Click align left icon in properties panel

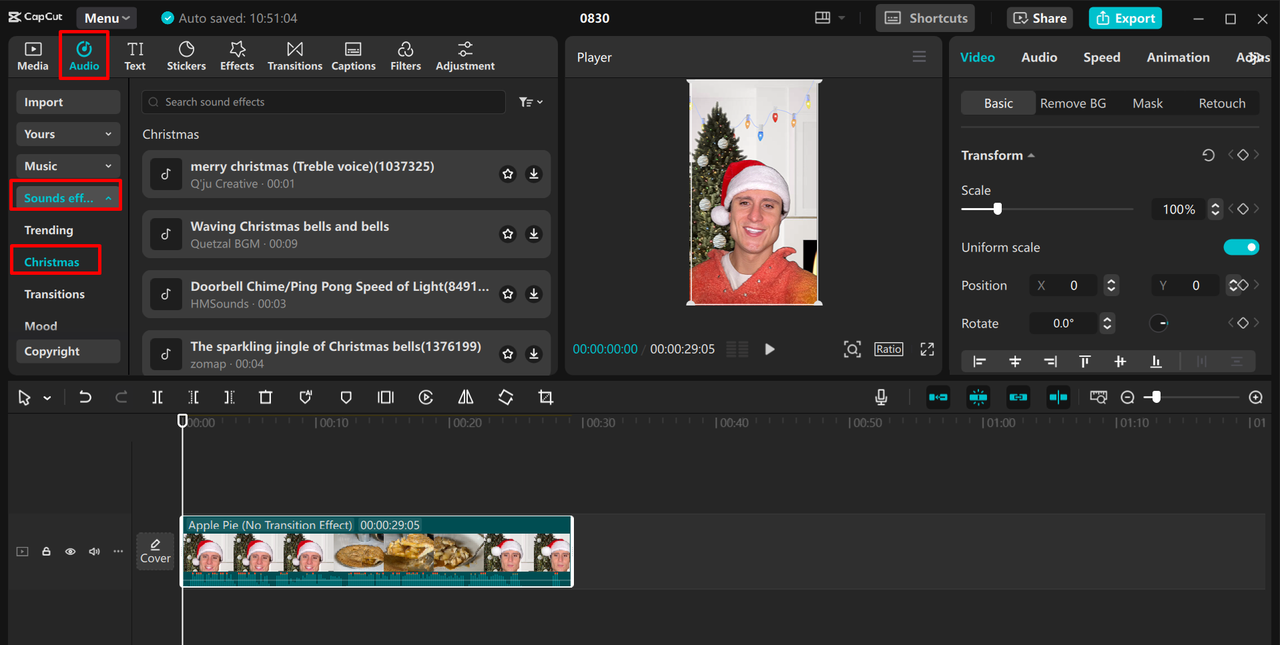click(x=979, y=361)
